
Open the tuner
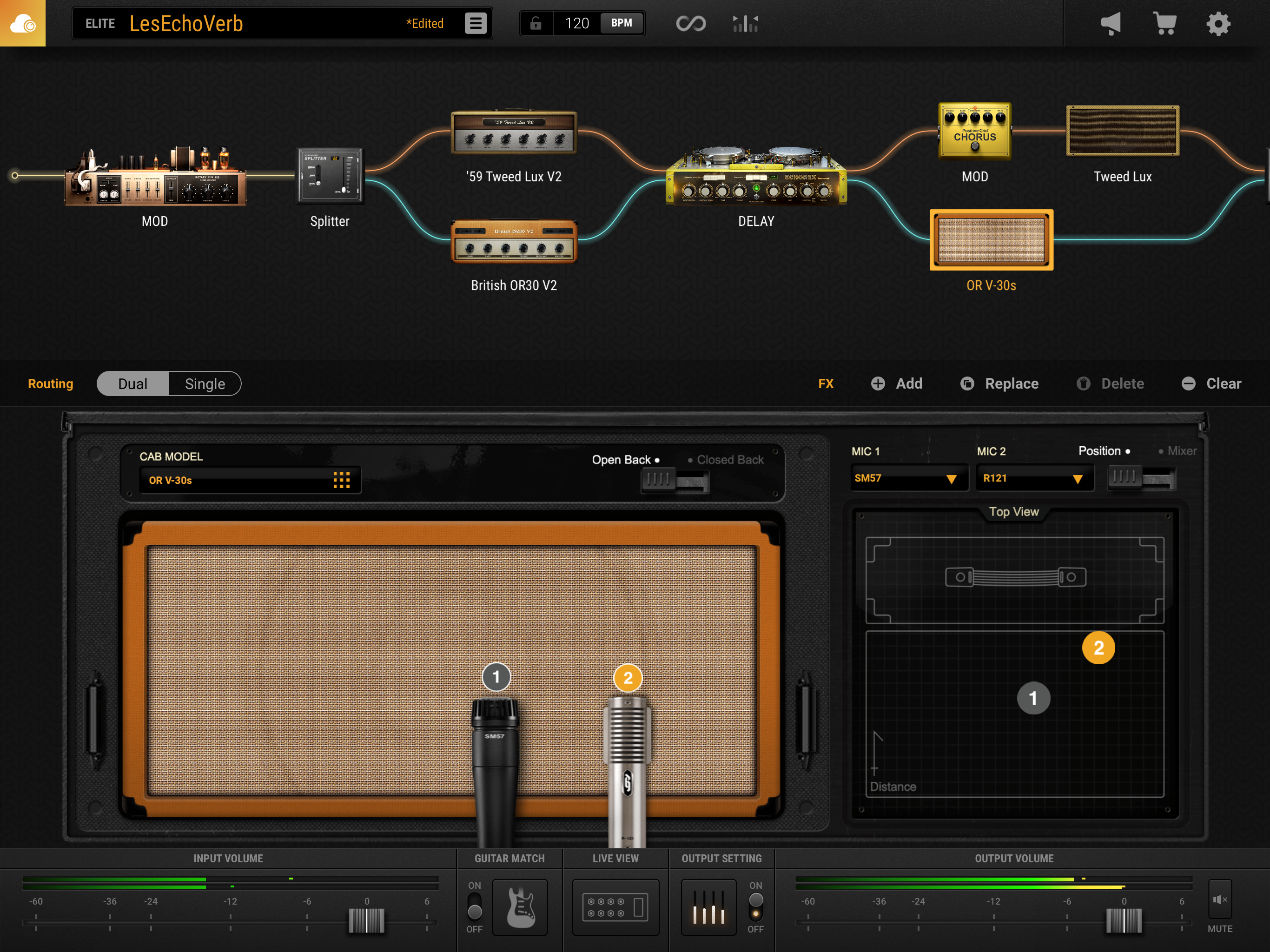coord(745,23)
